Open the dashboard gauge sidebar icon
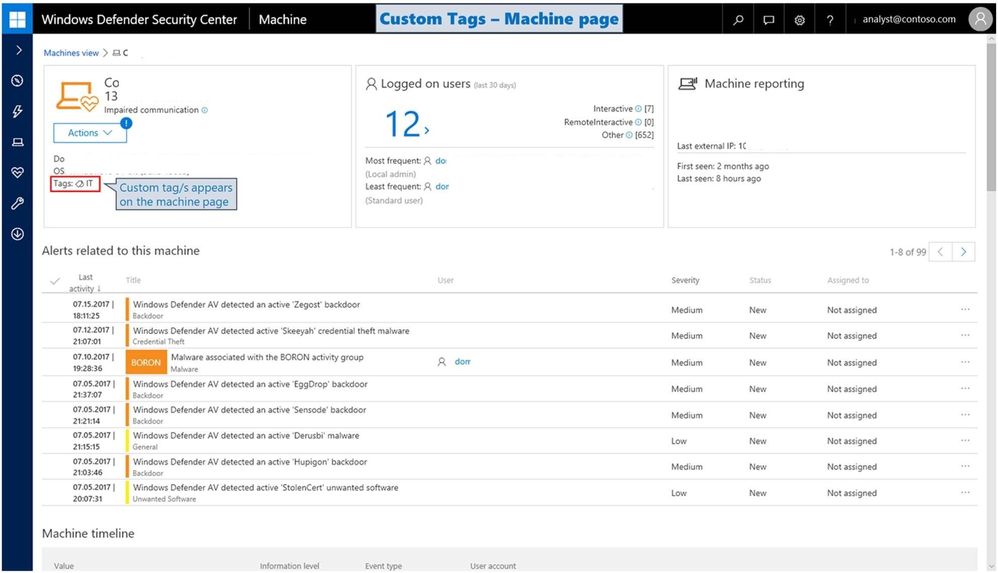Viewport: 998px width, 573px height. [x=17, y=81]
